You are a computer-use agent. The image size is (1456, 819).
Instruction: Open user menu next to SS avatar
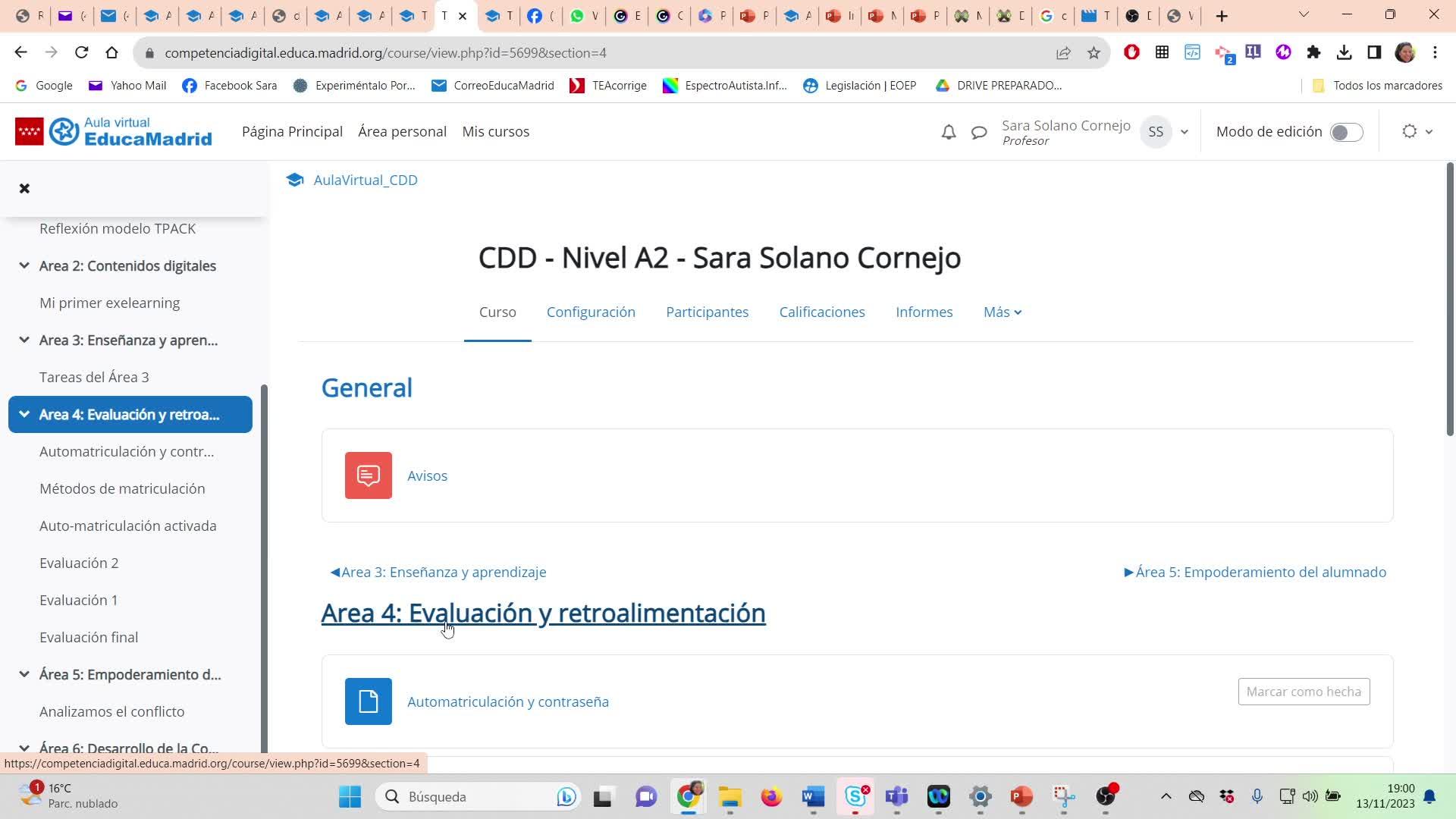coord(1184,132)
